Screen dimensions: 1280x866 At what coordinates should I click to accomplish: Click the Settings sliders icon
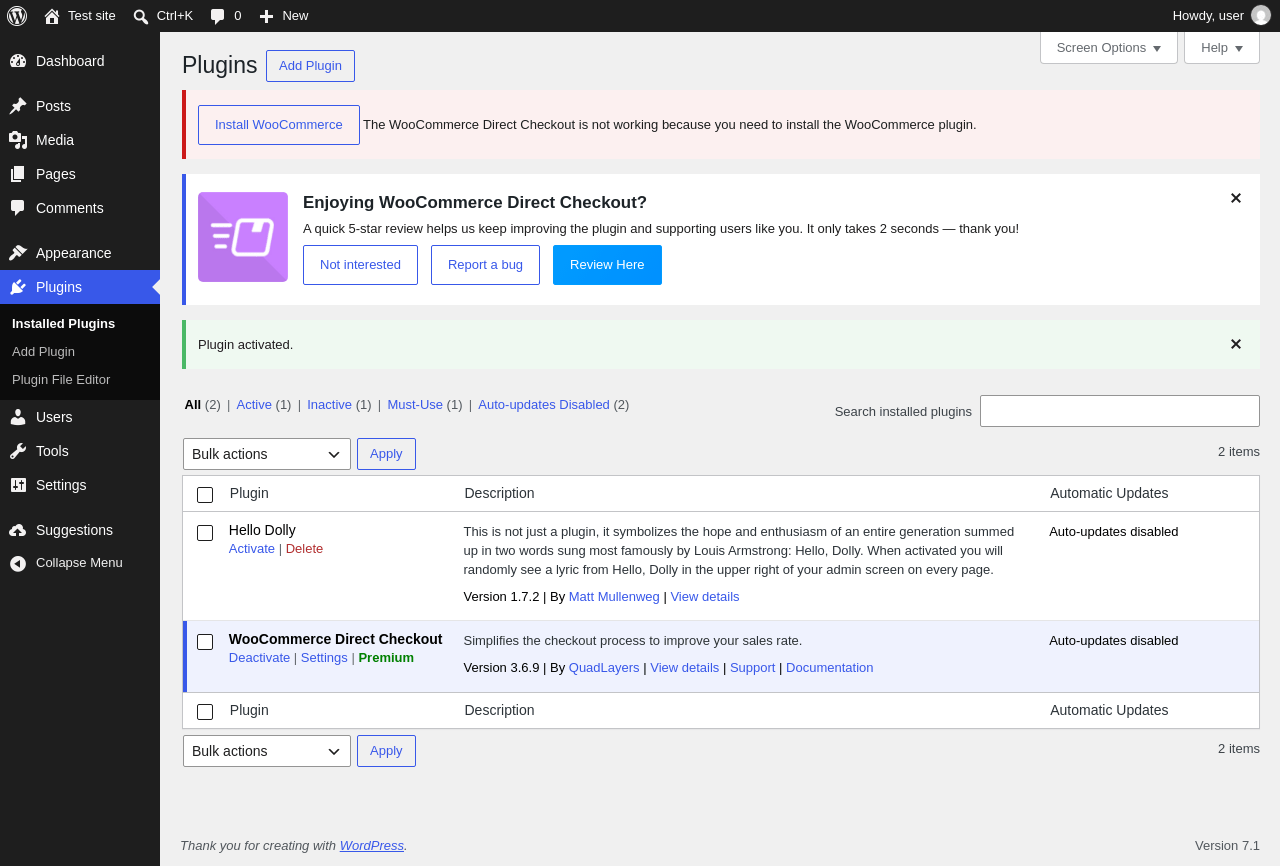[x=18, y=485]
